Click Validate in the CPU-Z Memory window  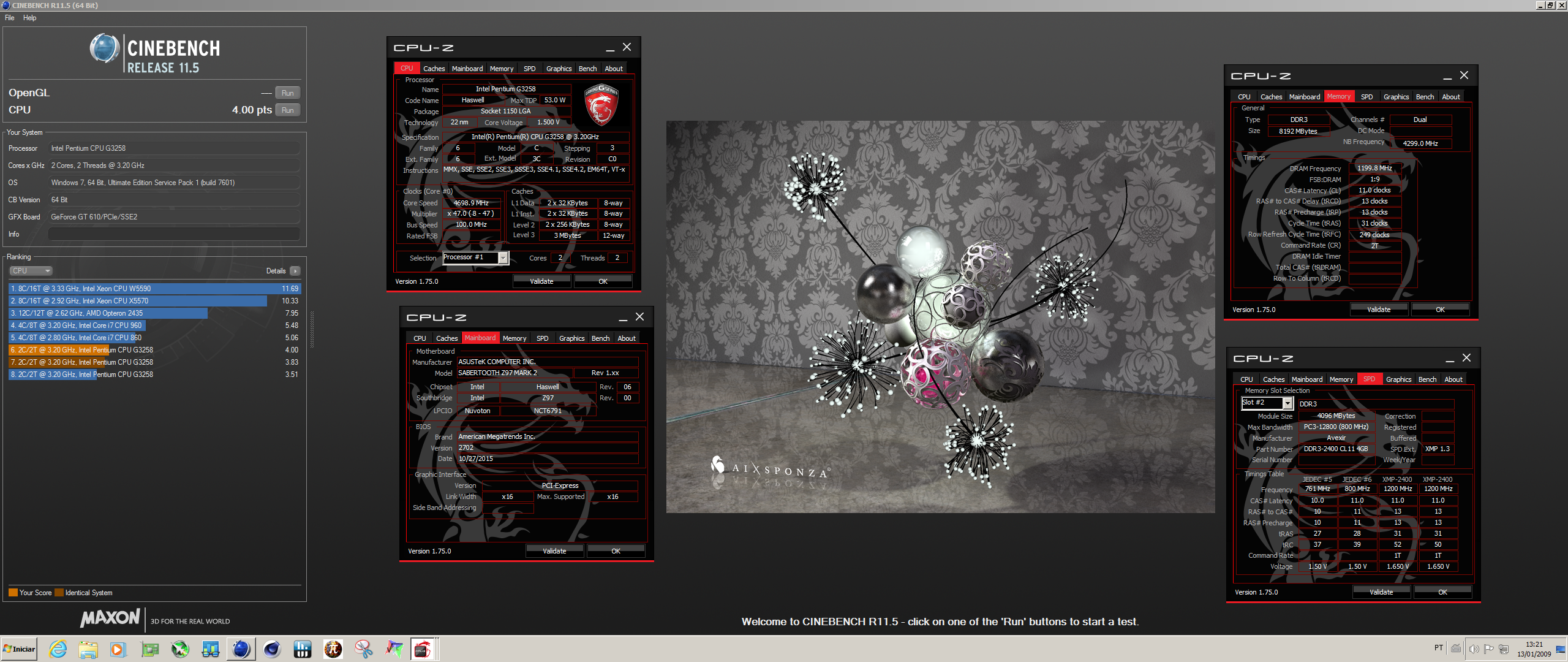click(1379, 310)
